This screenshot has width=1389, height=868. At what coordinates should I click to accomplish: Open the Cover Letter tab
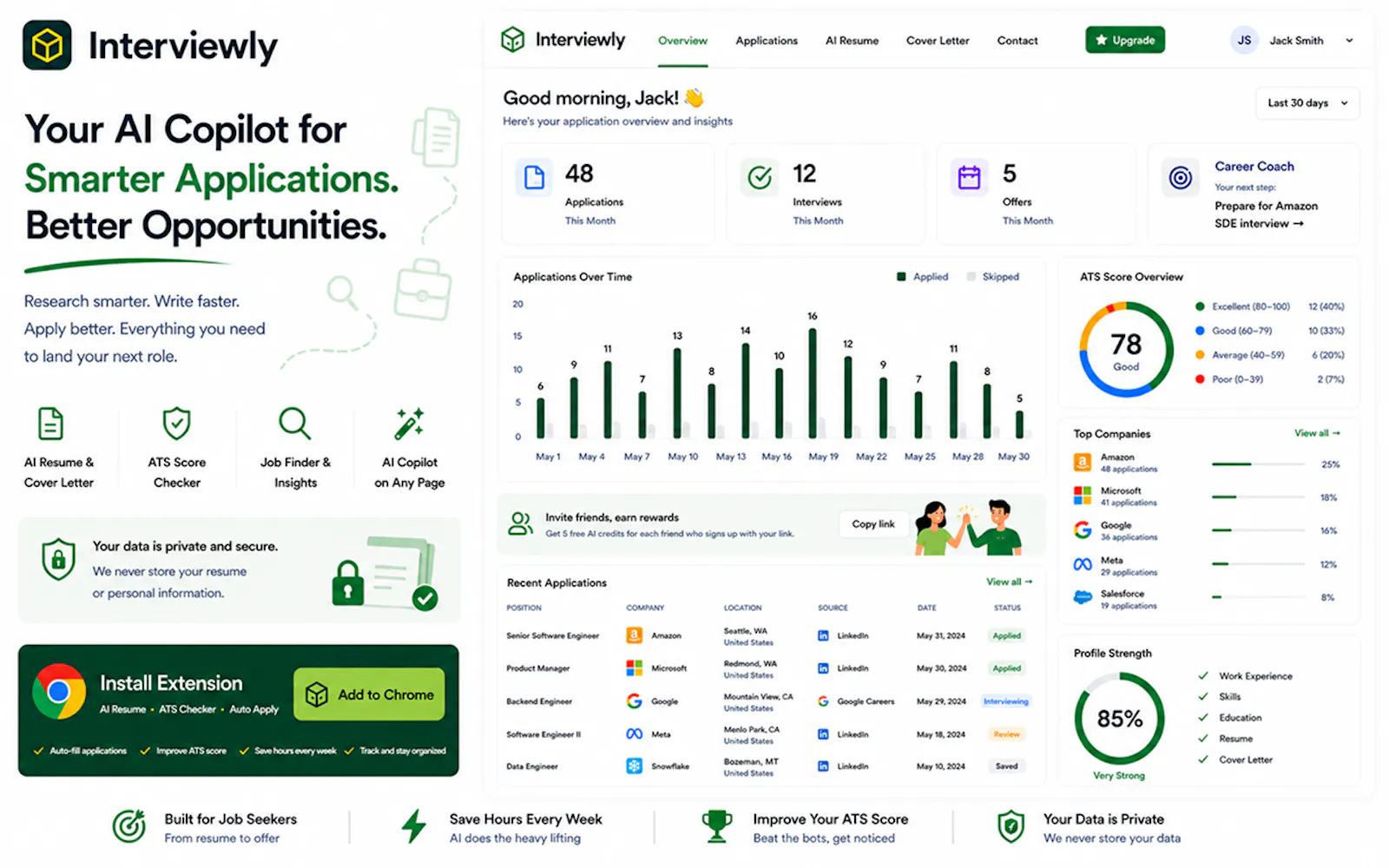pos(938,41)
